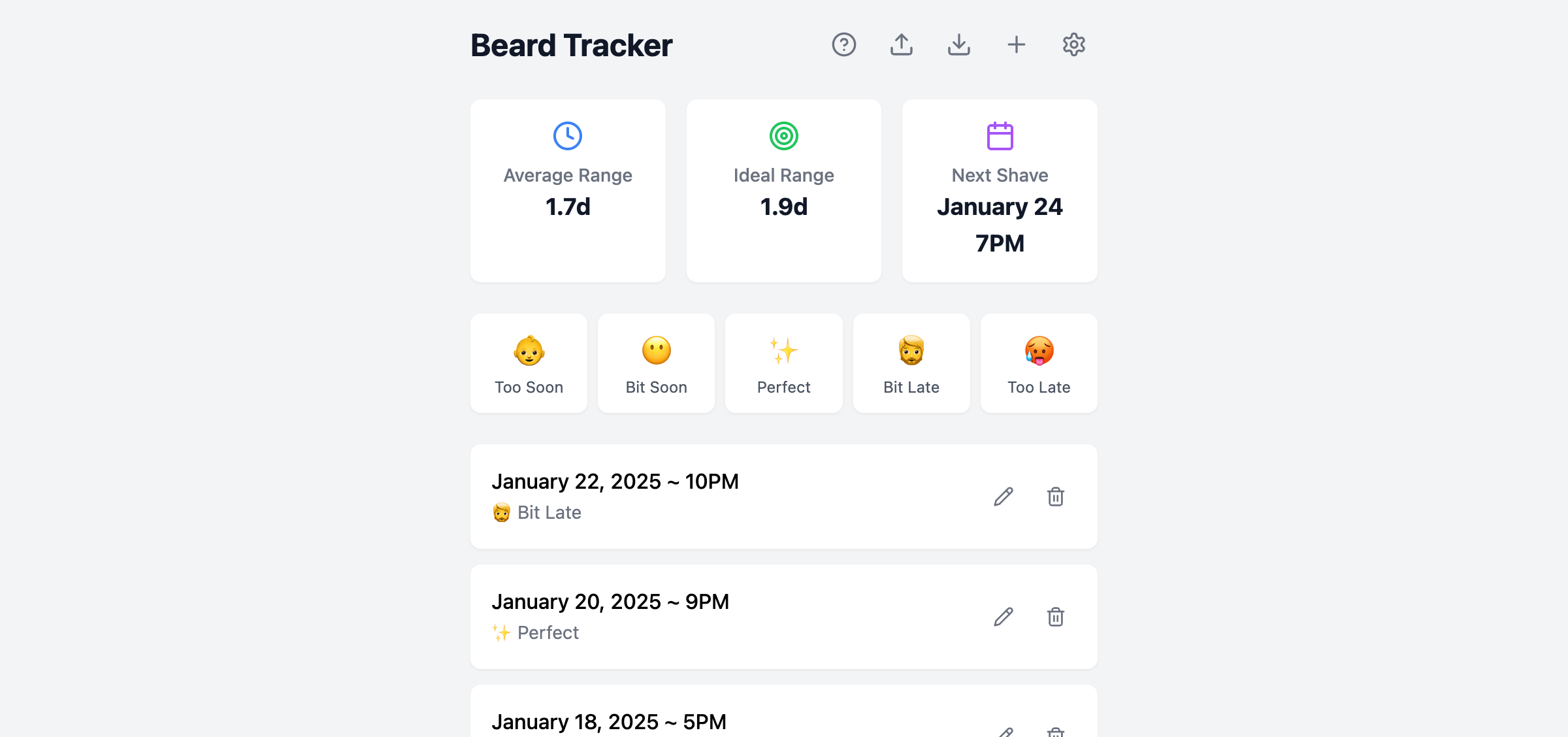
Task: Open the help icon
Action: pos(844,44)
